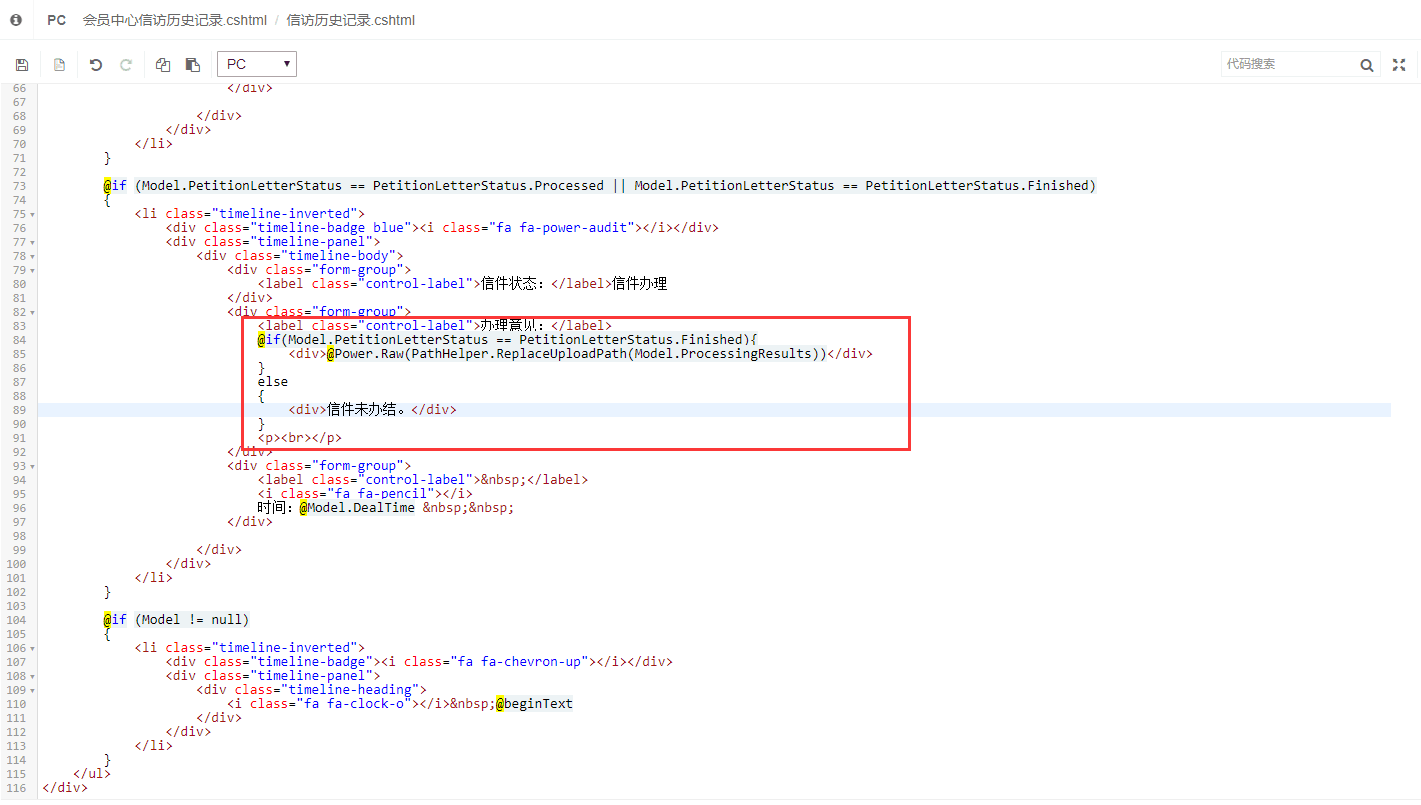Screen dimensions: 1421x805
Task: Collapse the timeline-heading div at line 109
Action: pyautogui.click(x=32, y=690)
